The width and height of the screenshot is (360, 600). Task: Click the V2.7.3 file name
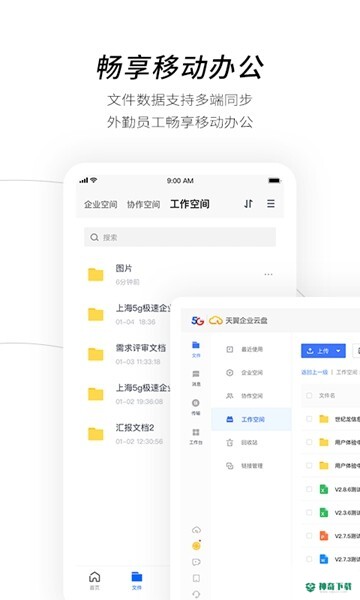click(x=347, y=559)
